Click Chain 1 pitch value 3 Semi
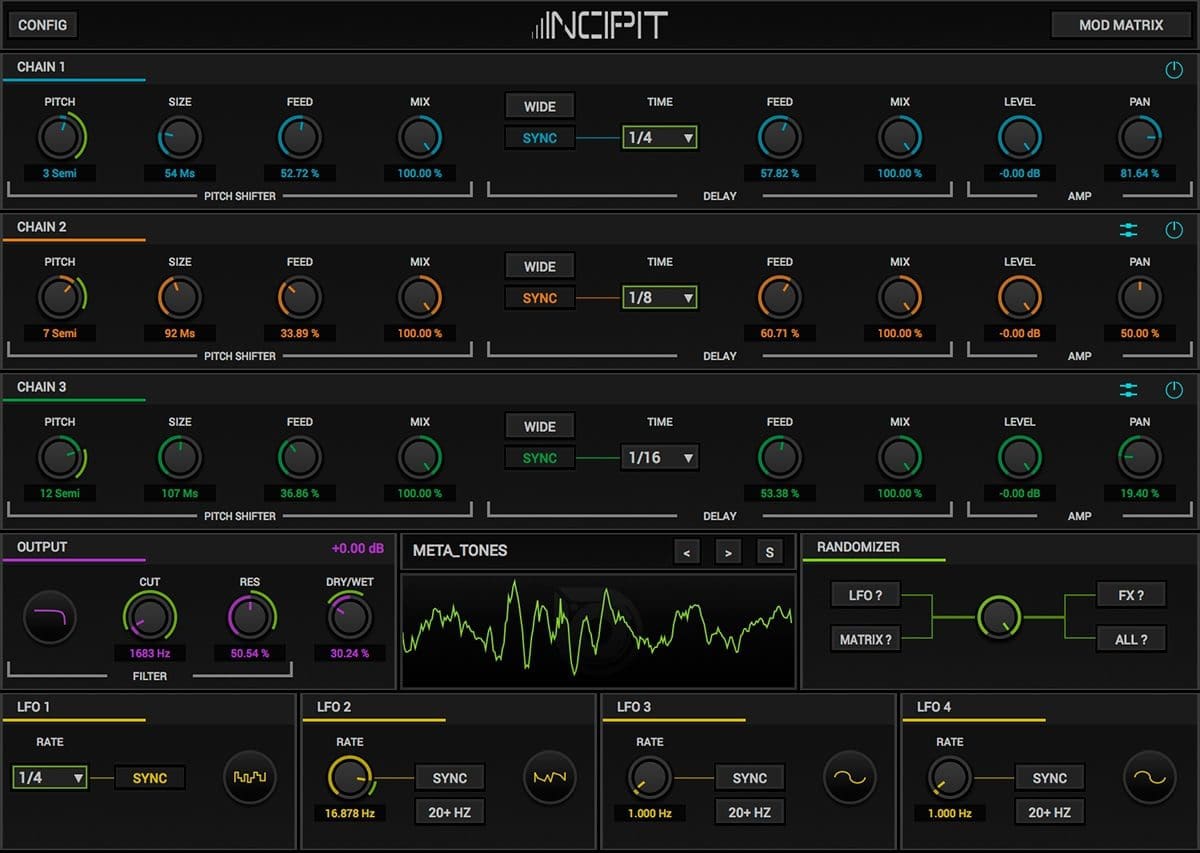The height and width of the screenshot is (853, 1200). (60, 173)
